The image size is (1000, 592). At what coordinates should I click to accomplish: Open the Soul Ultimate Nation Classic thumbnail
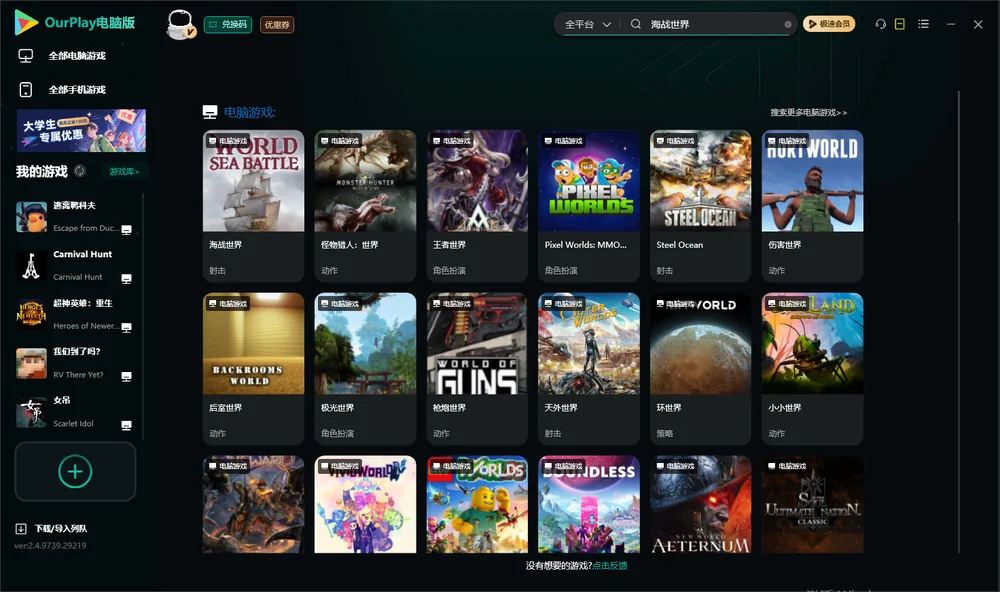812,504
